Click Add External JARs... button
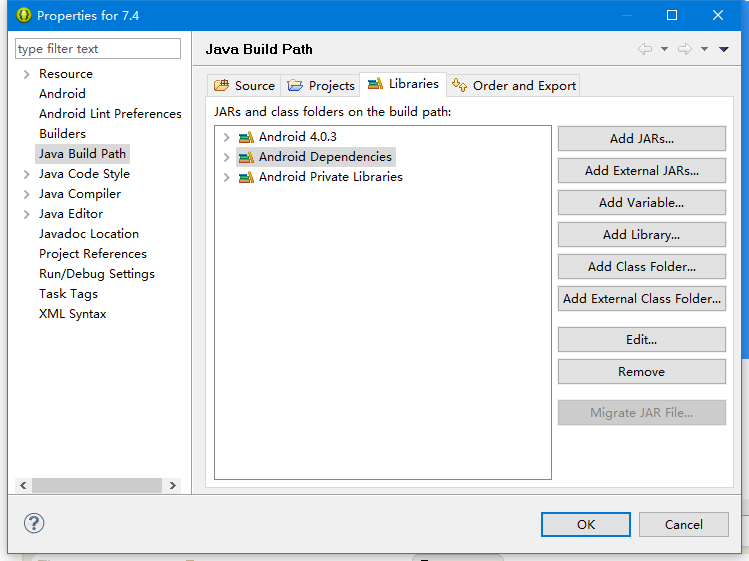The height and width of the screenshot is (561, 749). [x=642, y=171]
